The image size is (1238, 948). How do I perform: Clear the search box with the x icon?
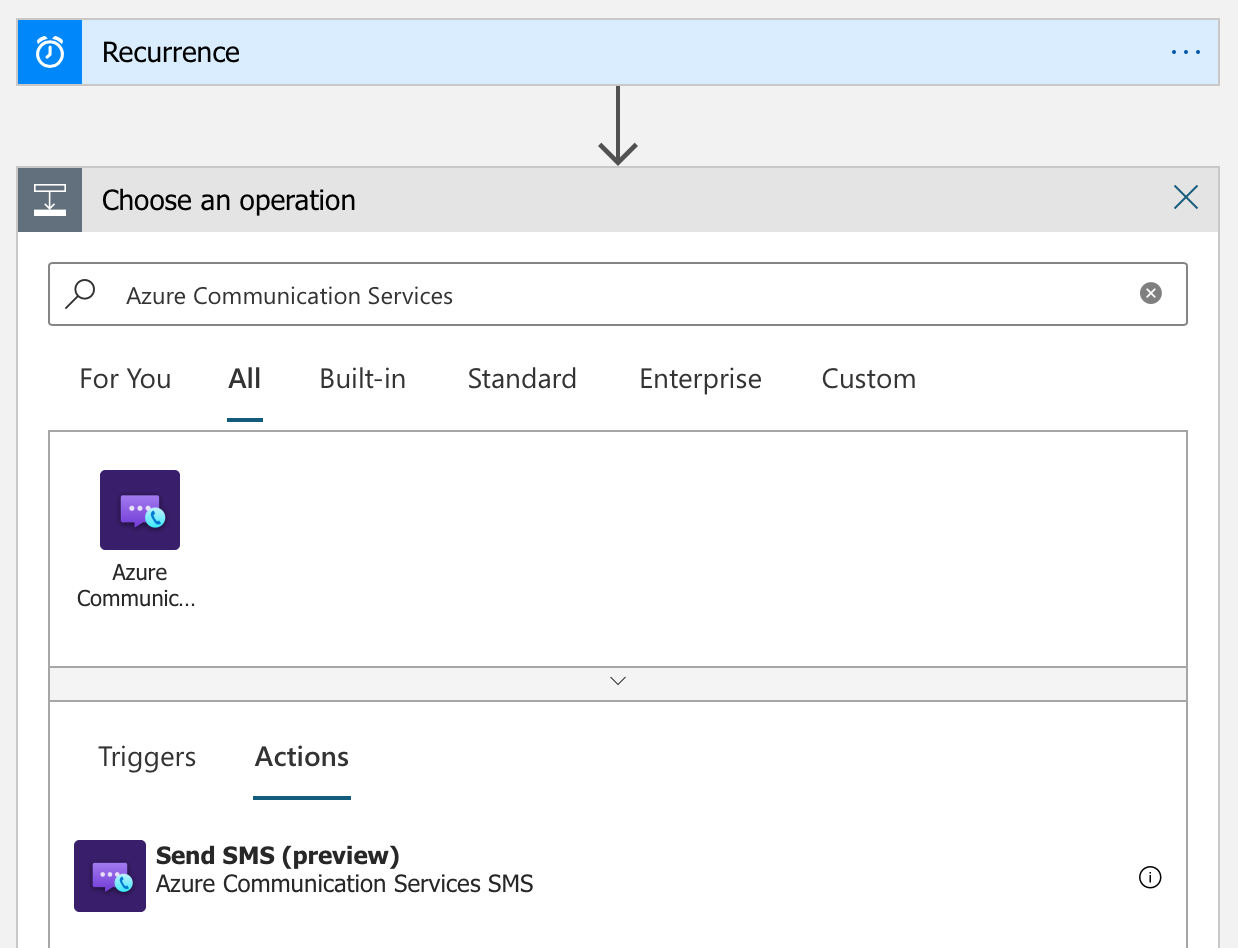coord(1150,293)
